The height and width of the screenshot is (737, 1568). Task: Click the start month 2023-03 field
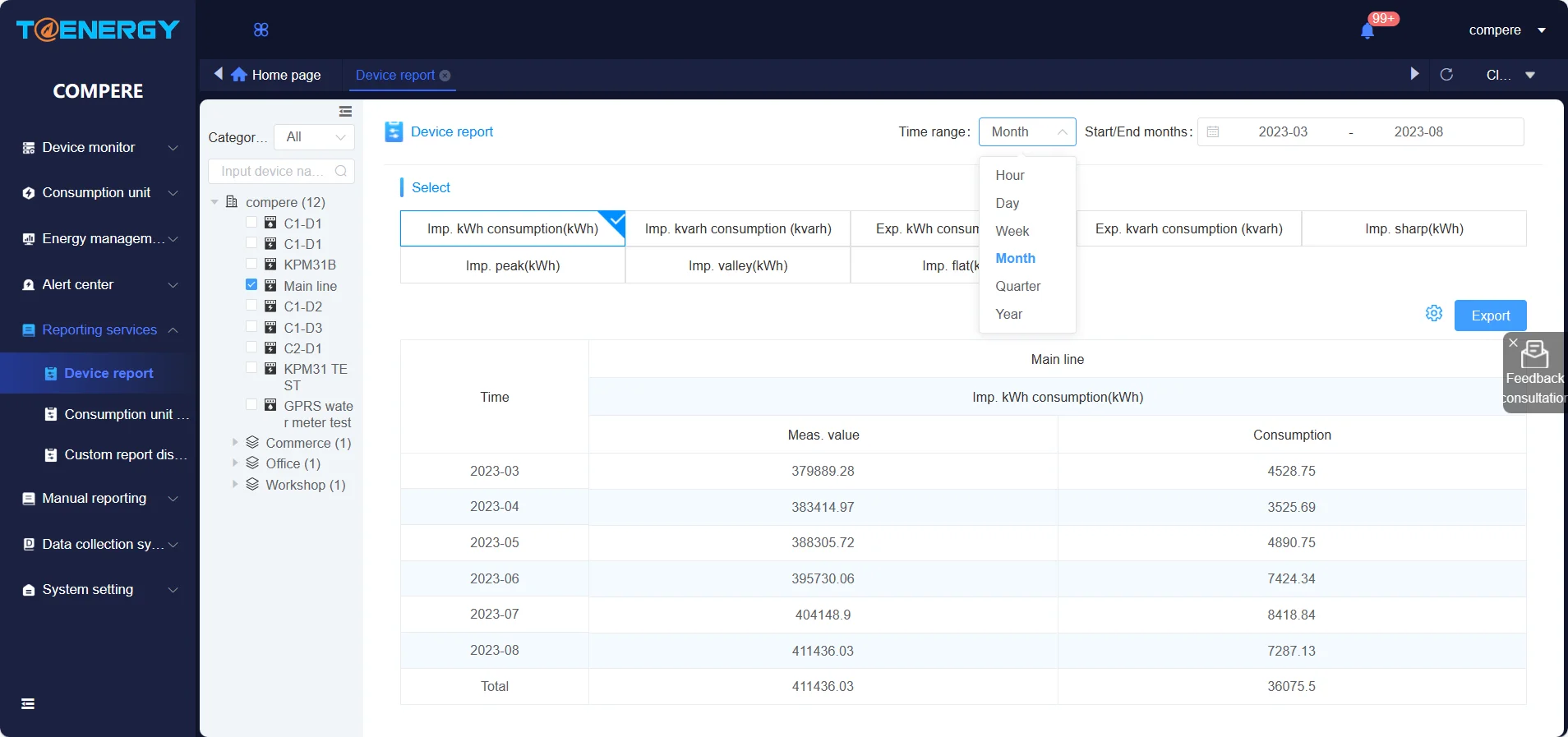pyautogui.click(x=1282, y=132)
